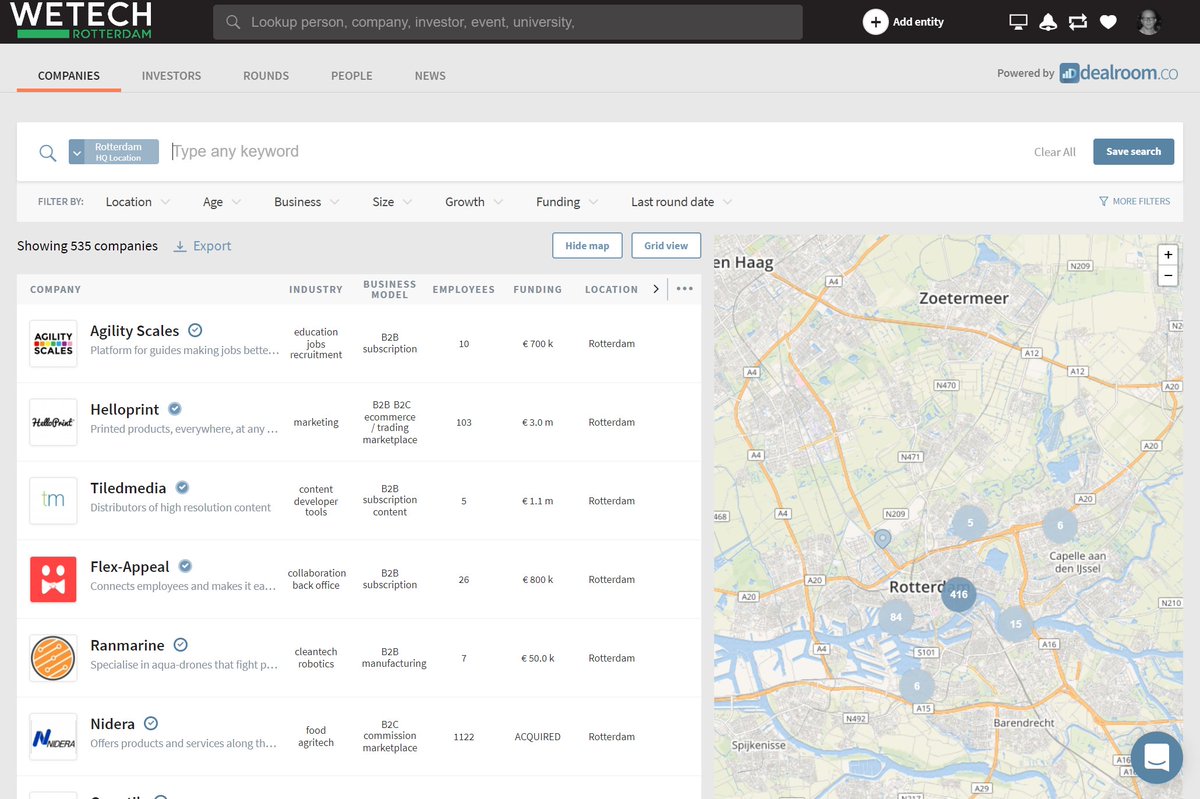Open Flex-Appeal company logo

click(53, 580)
